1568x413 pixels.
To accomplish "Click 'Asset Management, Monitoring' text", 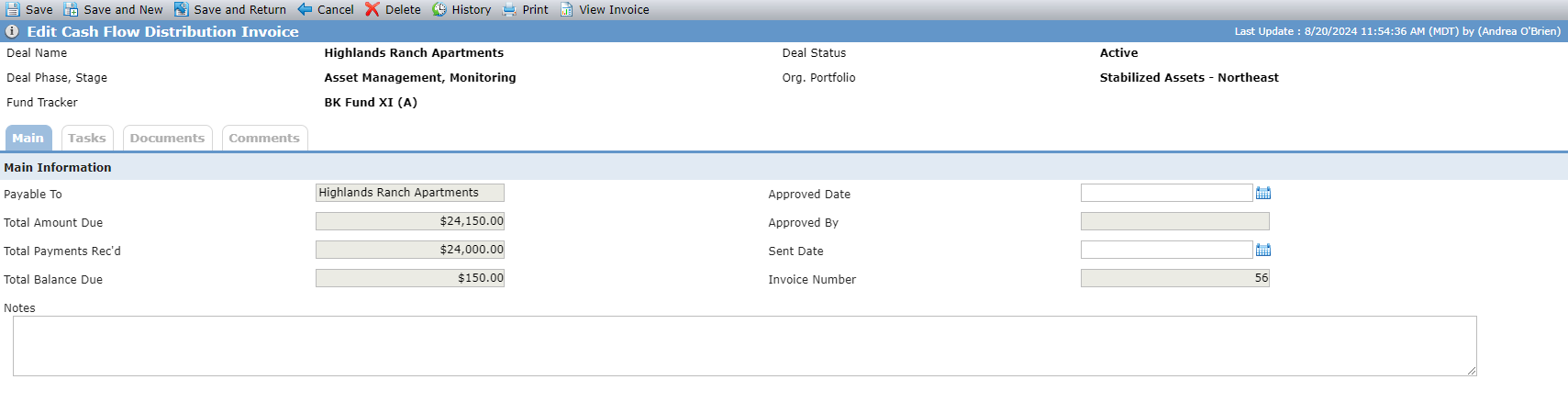I will (420, 78).
